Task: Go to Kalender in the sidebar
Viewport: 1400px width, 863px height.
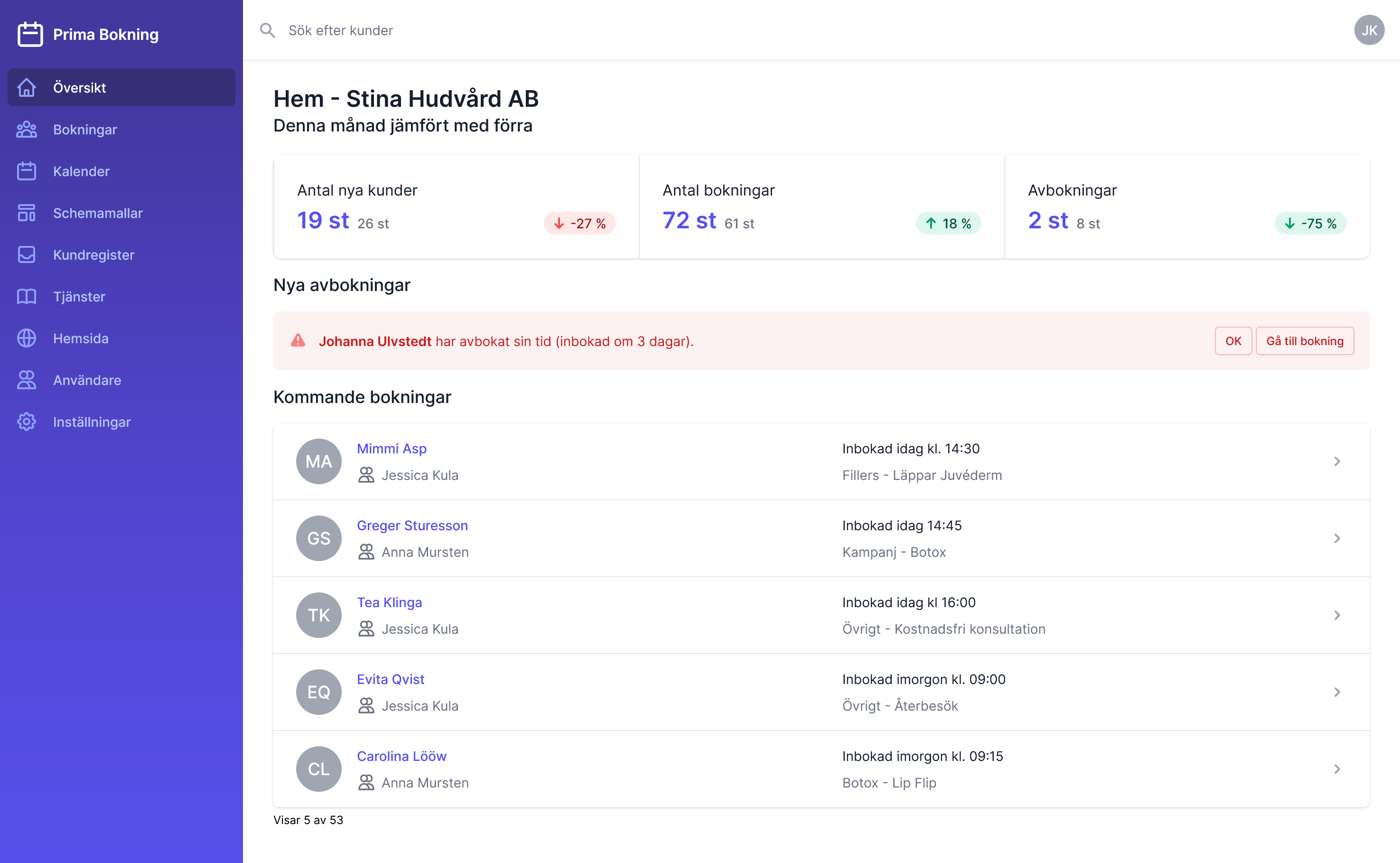Action: [121, 171]
